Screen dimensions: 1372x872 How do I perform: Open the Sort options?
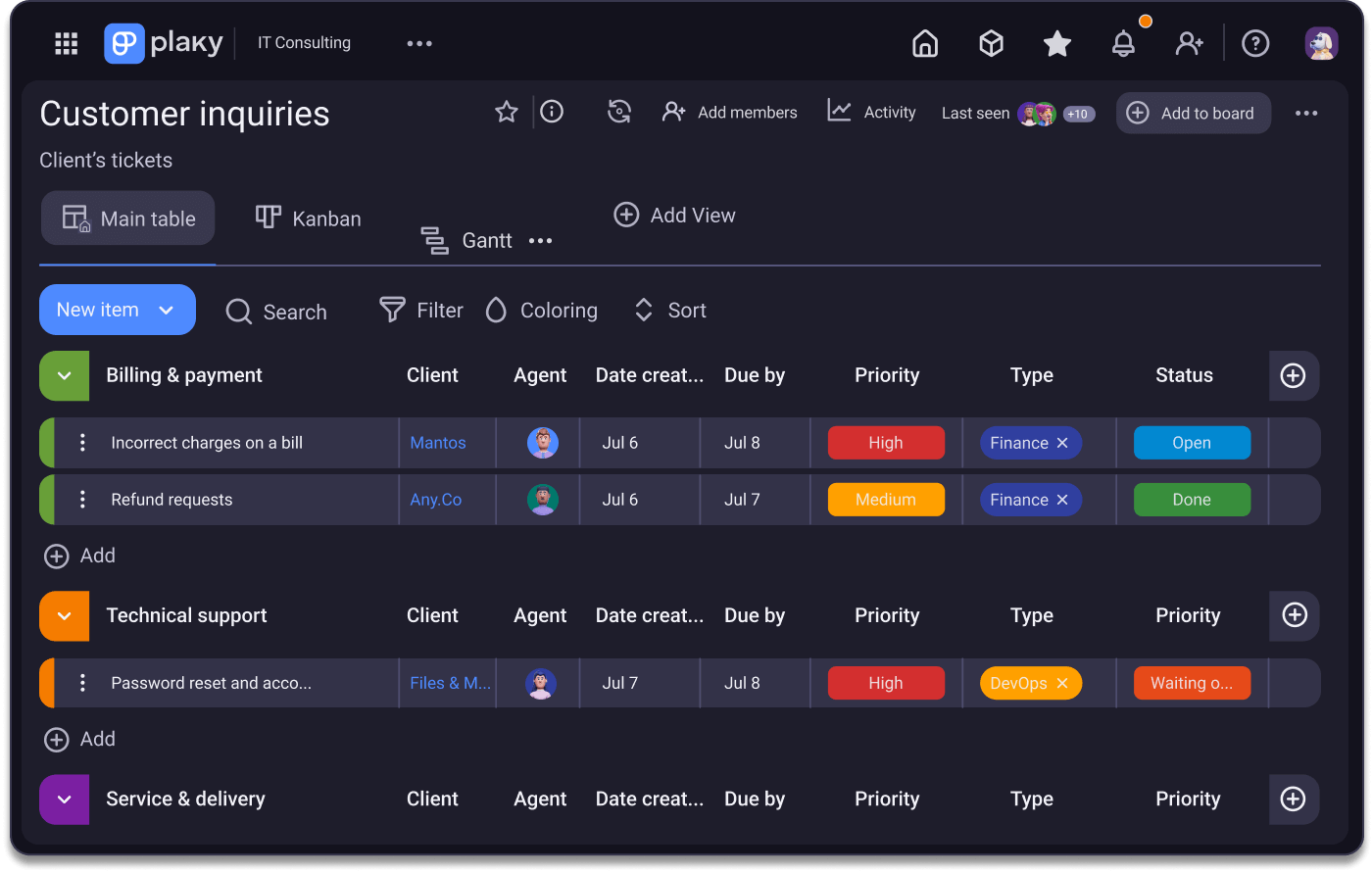(669, 310)
